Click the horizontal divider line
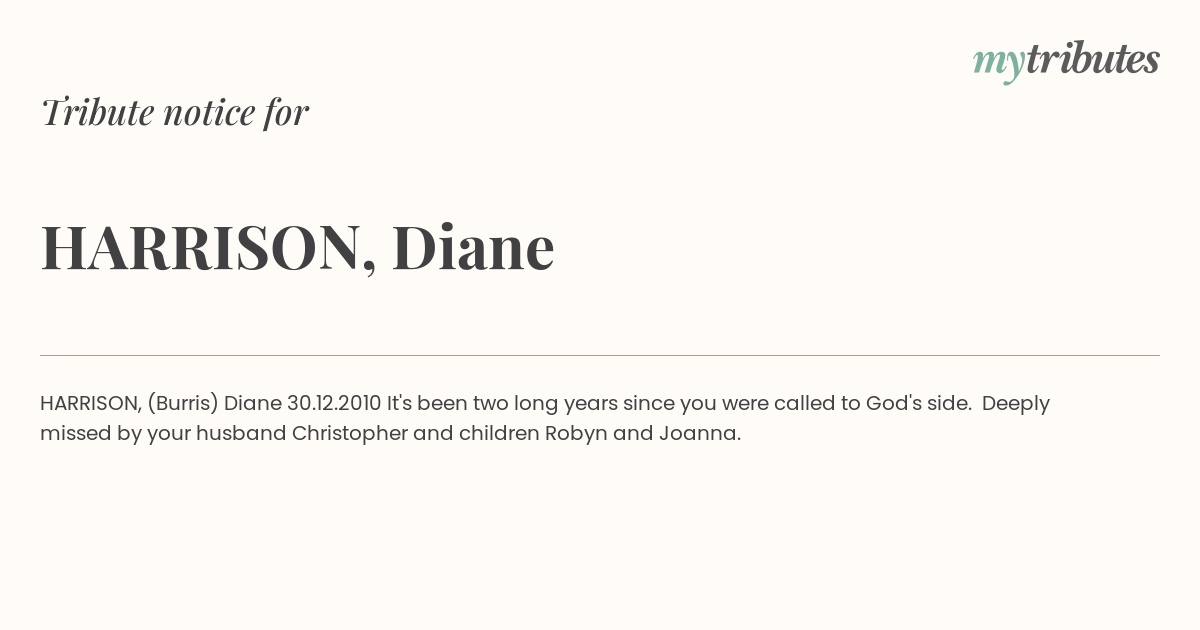The width and height of the screenshot is (1200, 630). click(600, 355)
